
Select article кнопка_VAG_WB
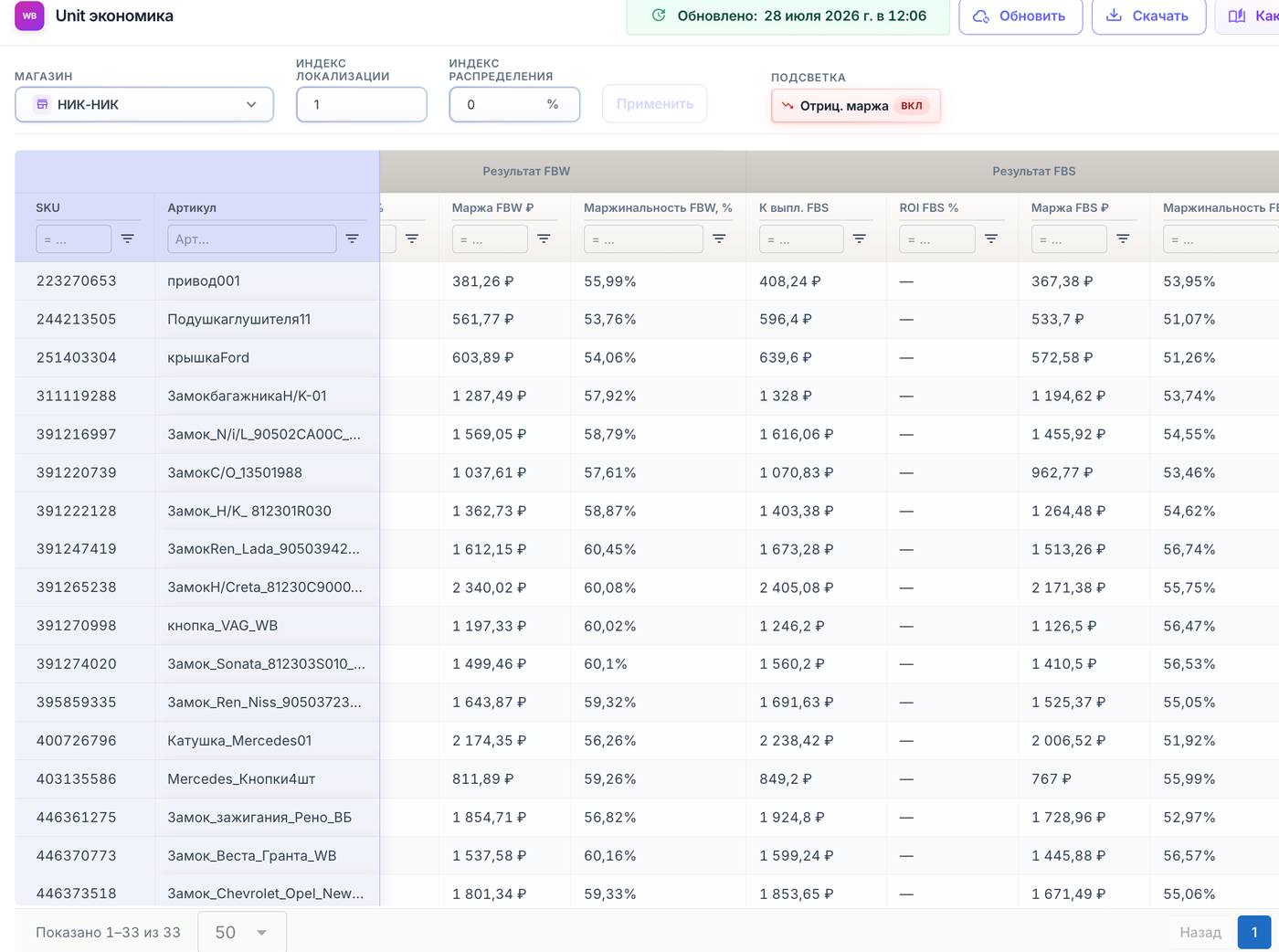(x=223, y=626)
